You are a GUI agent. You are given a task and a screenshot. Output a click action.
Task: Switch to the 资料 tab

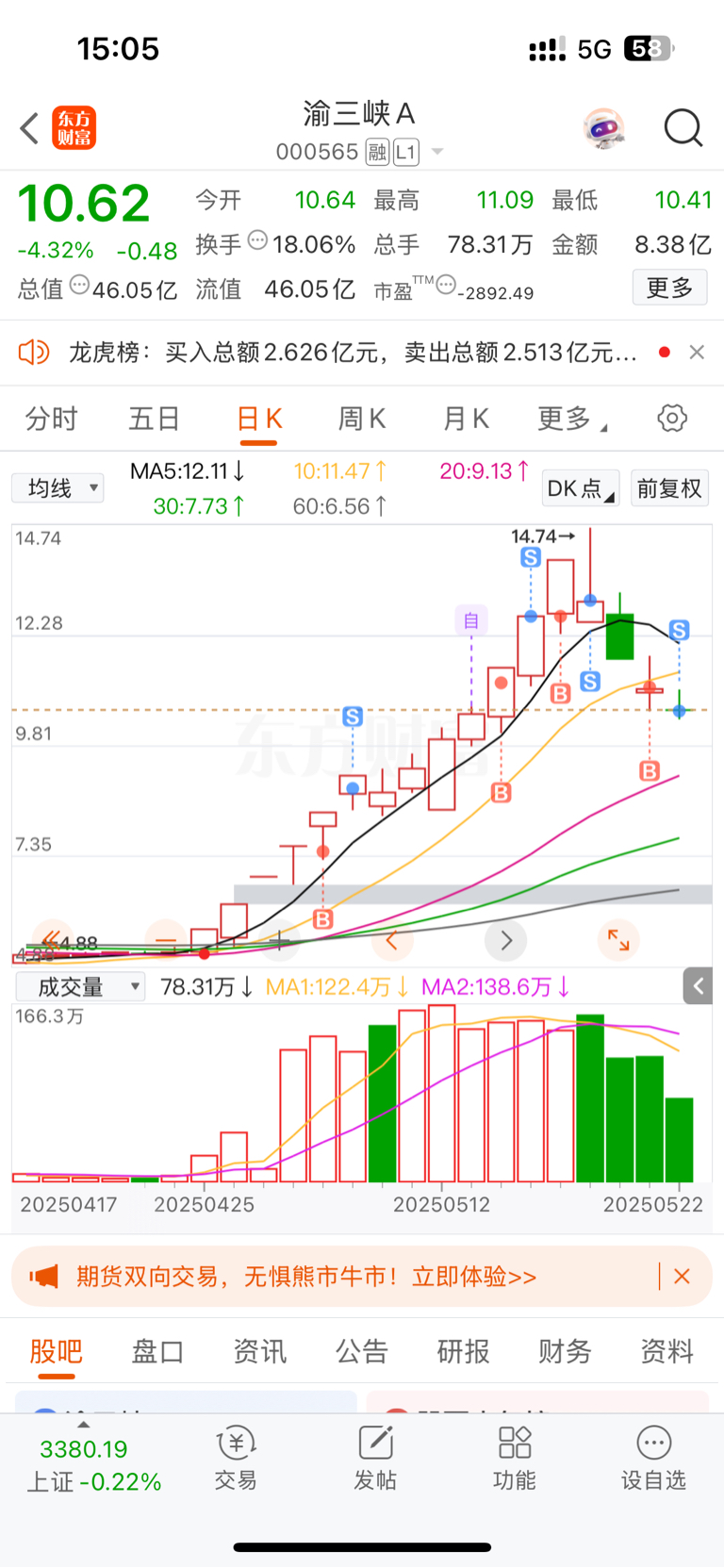click(x=666, y=1351)
